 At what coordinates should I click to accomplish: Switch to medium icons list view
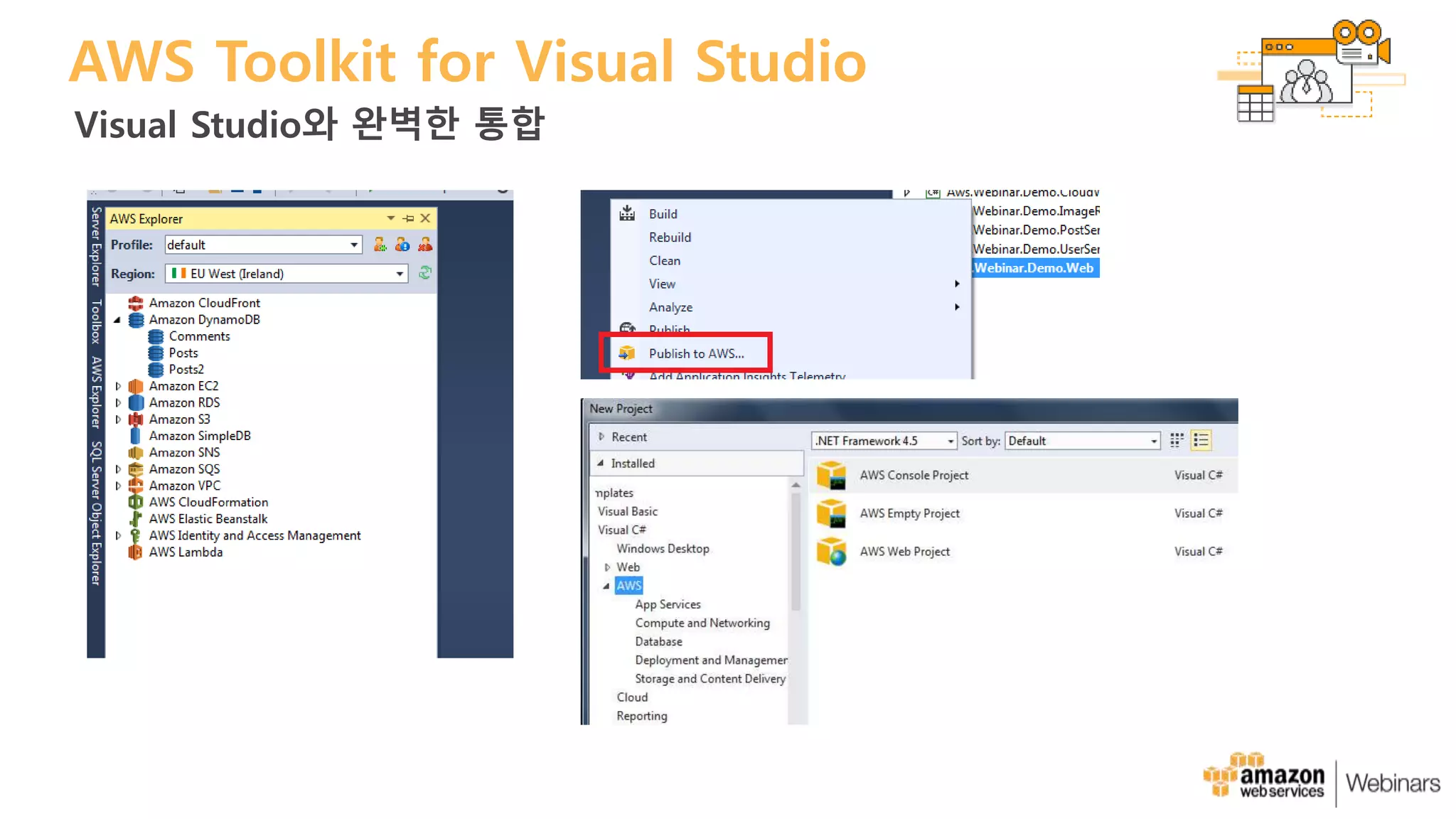(x=1201, y=441)
